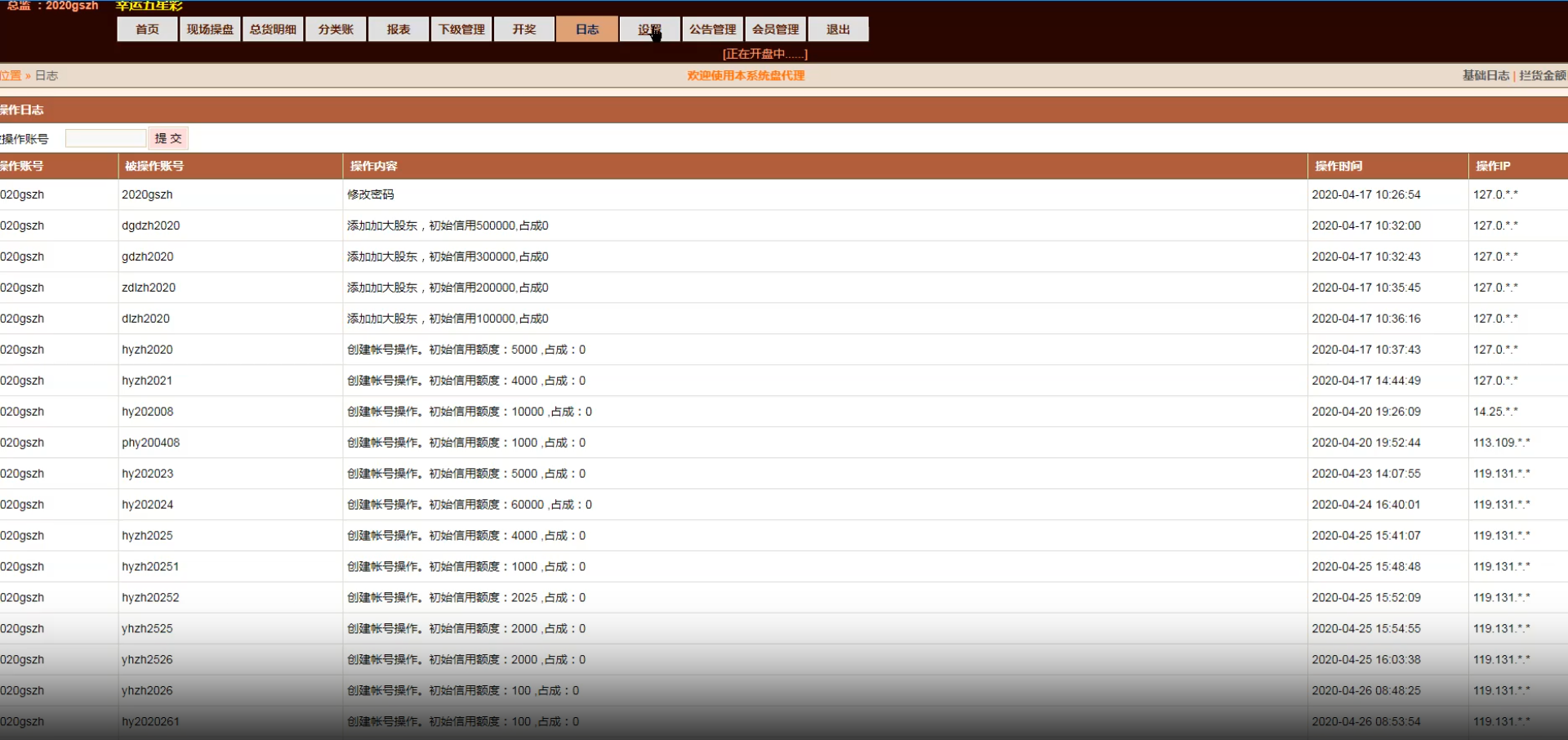Submit search with the 提交 button
The width and height of the screenshot is (1568, 740).
click(168, 138)
